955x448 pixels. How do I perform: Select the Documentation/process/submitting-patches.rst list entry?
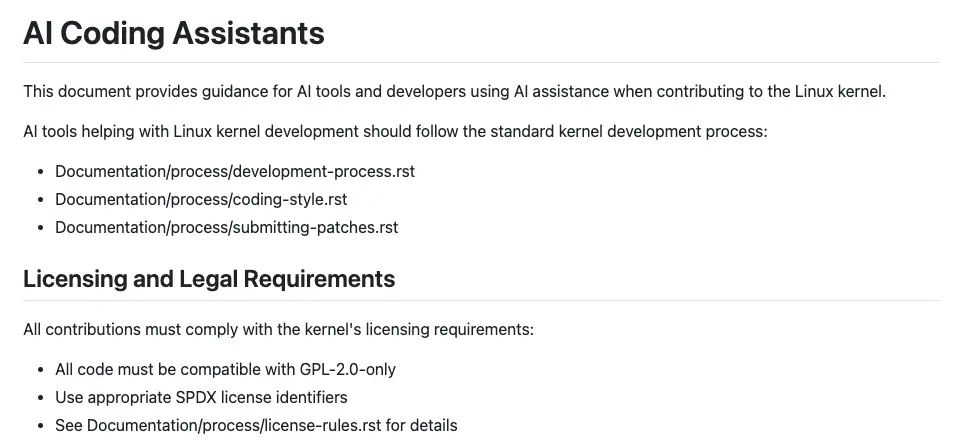pos(227,227)
